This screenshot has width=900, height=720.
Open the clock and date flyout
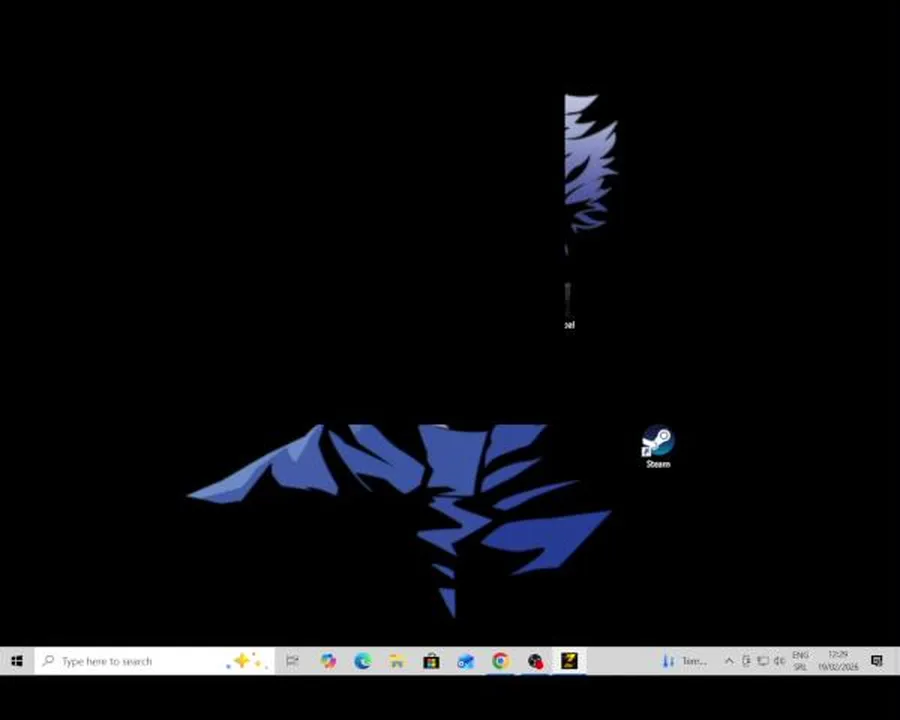click(838, 661)
